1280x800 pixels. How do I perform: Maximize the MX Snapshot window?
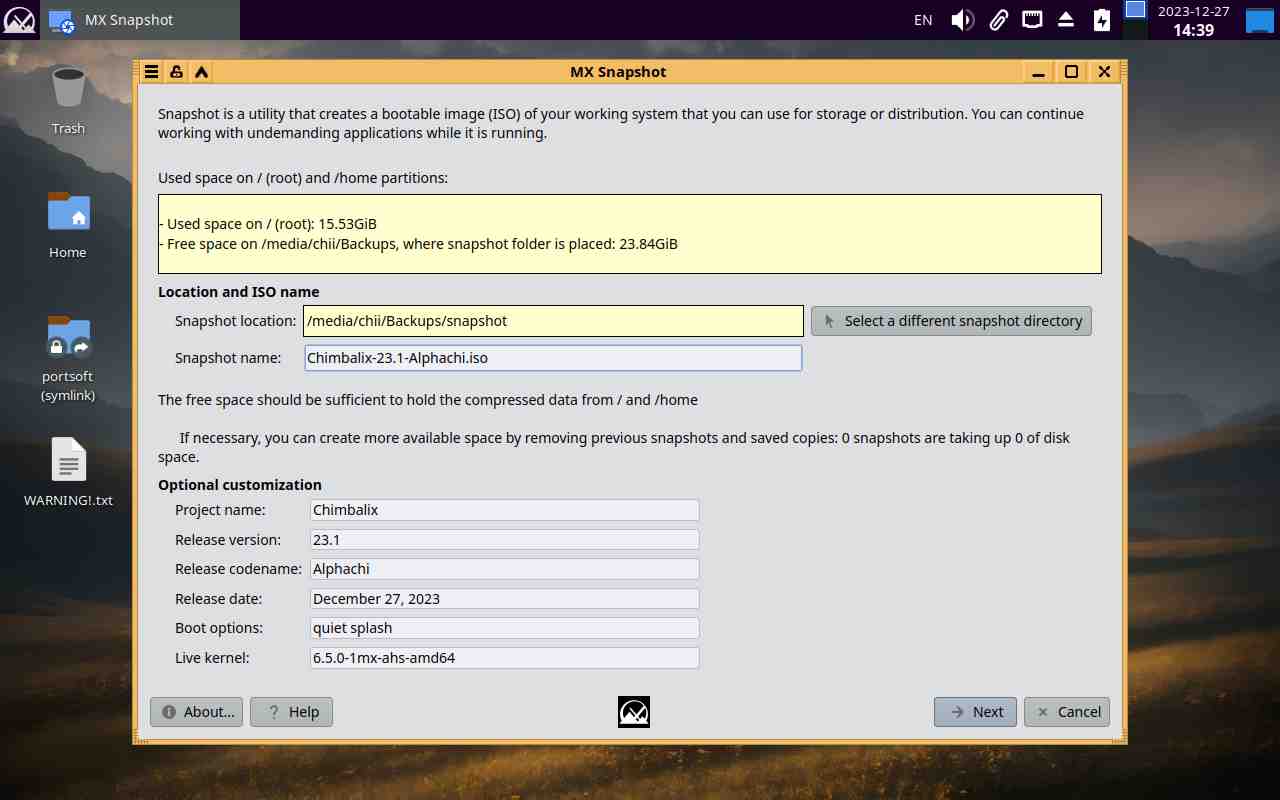point(1071,72)
